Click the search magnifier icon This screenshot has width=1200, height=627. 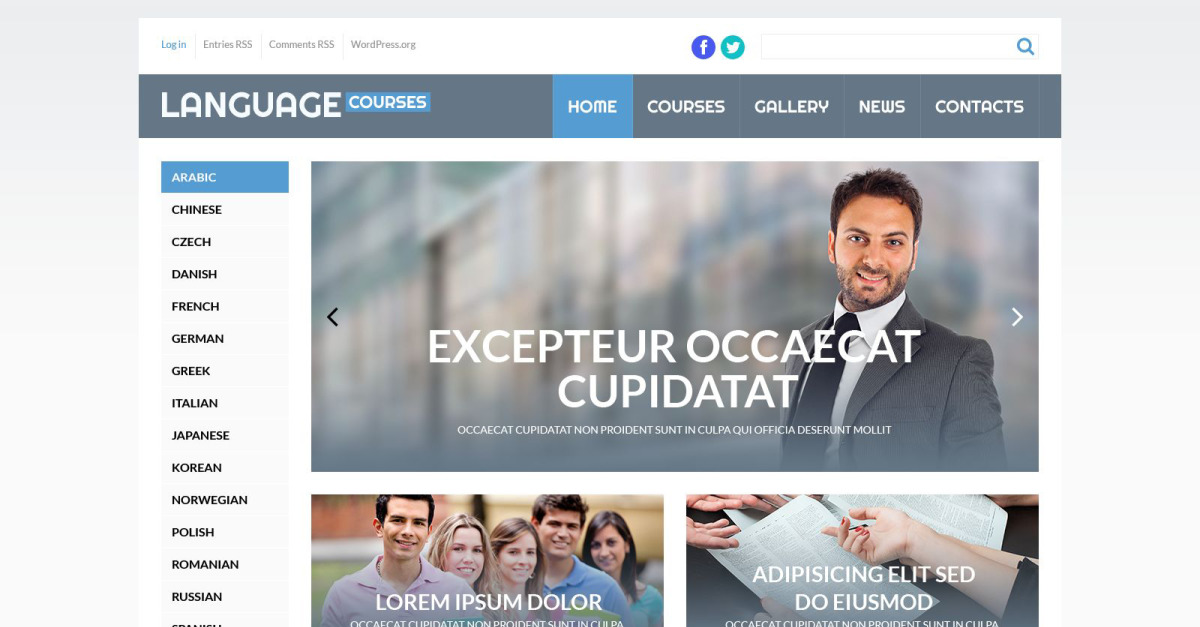(x=1025, y=46)
